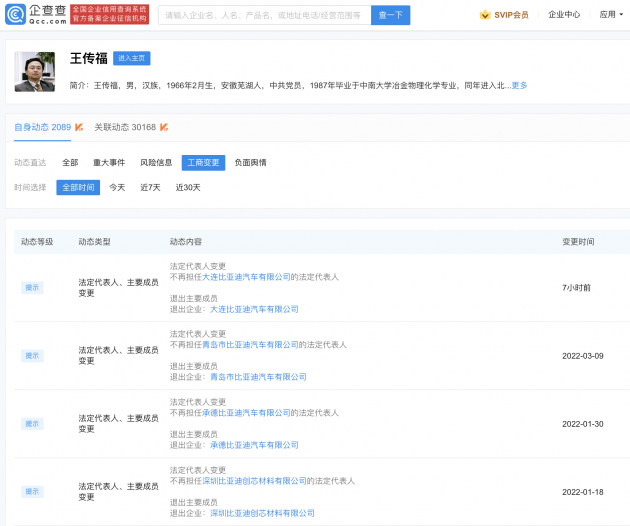The image size is (630, 526).
Task: Expand the bio with 更多 link
Action: click(519, 85)
